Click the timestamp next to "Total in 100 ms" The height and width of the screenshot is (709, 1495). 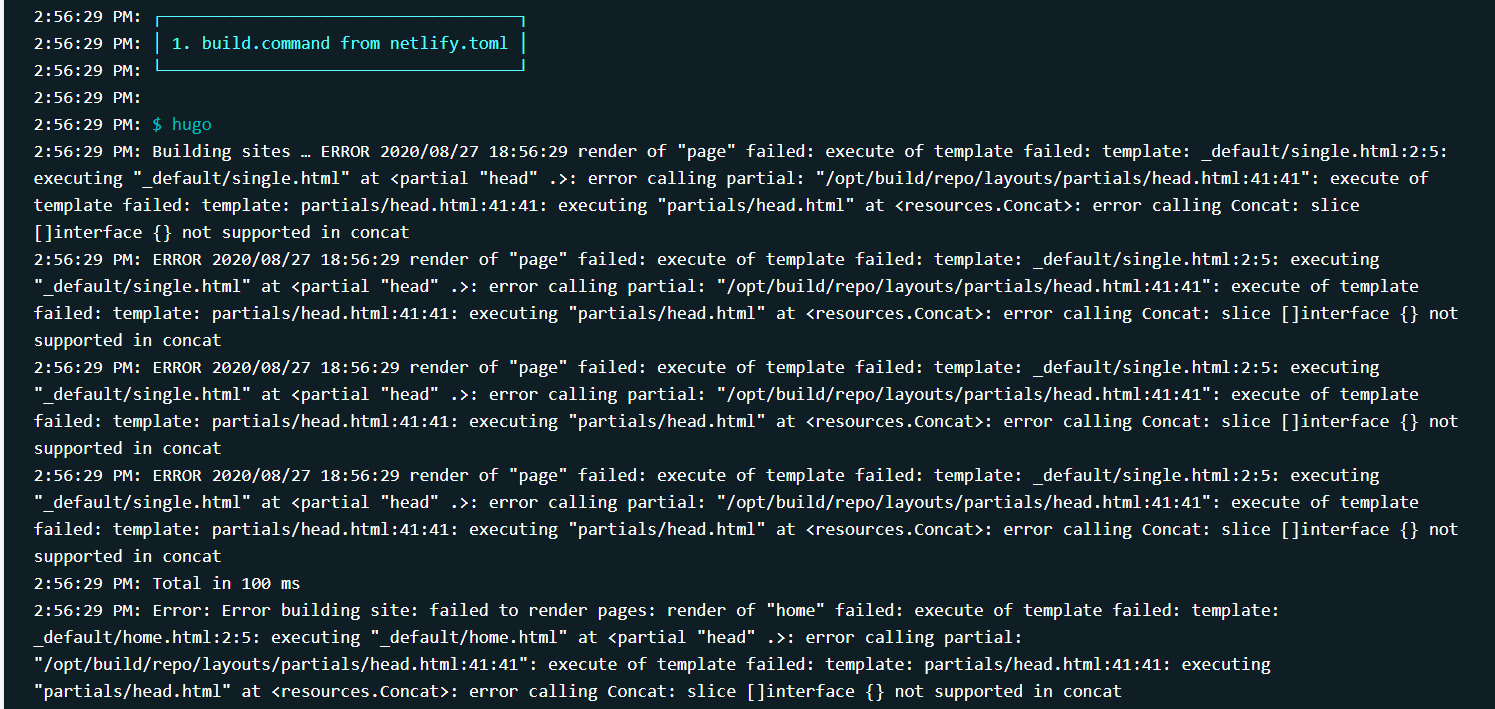(x=88, y=583)
